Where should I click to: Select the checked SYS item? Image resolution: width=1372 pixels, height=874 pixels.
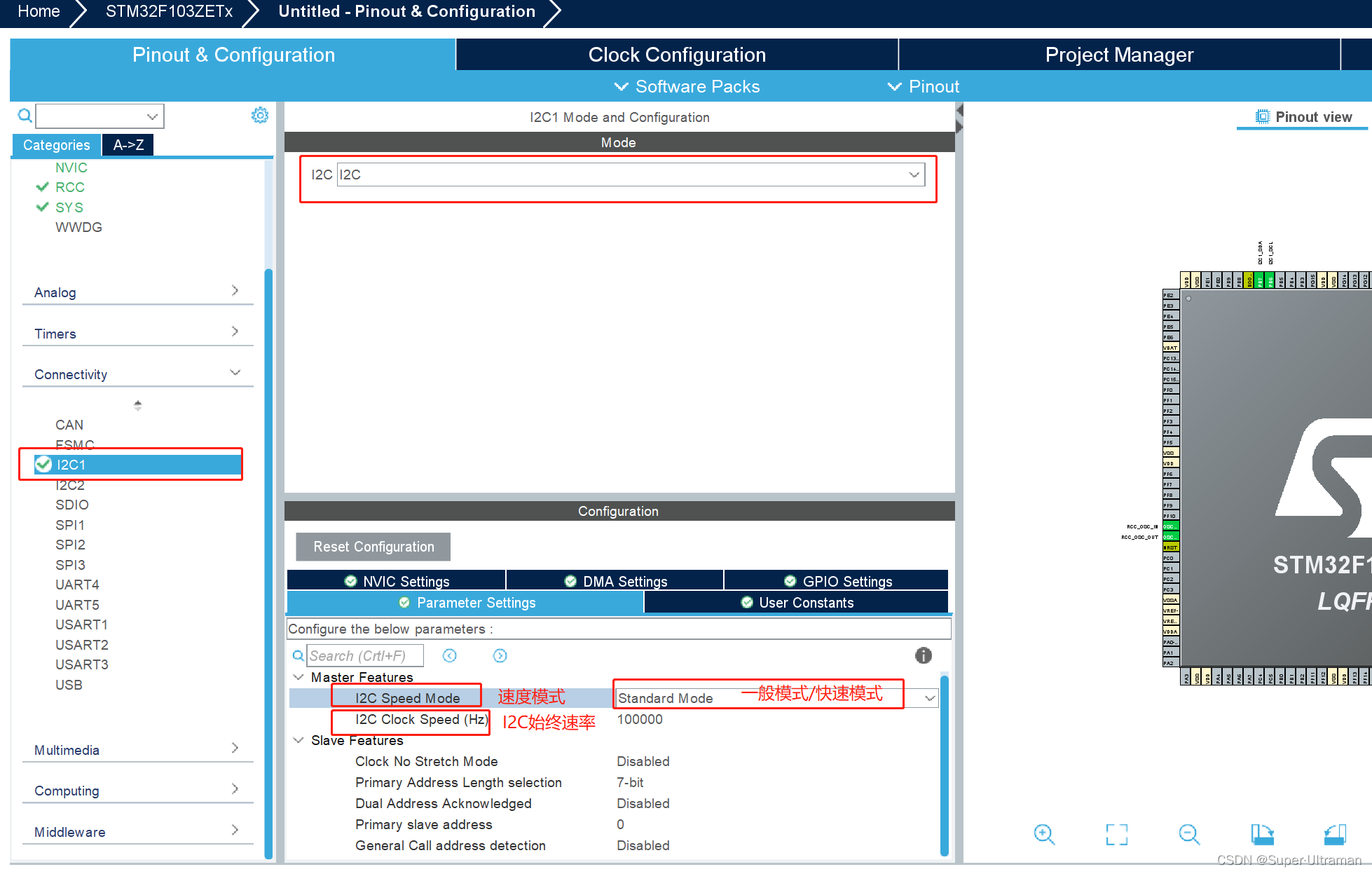point(69,207)
